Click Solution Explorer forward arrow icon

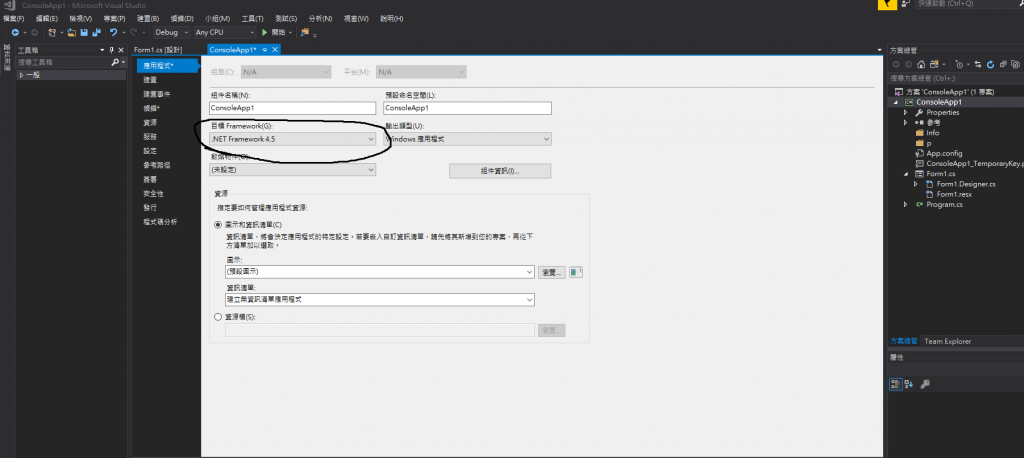tap(908, 64)
